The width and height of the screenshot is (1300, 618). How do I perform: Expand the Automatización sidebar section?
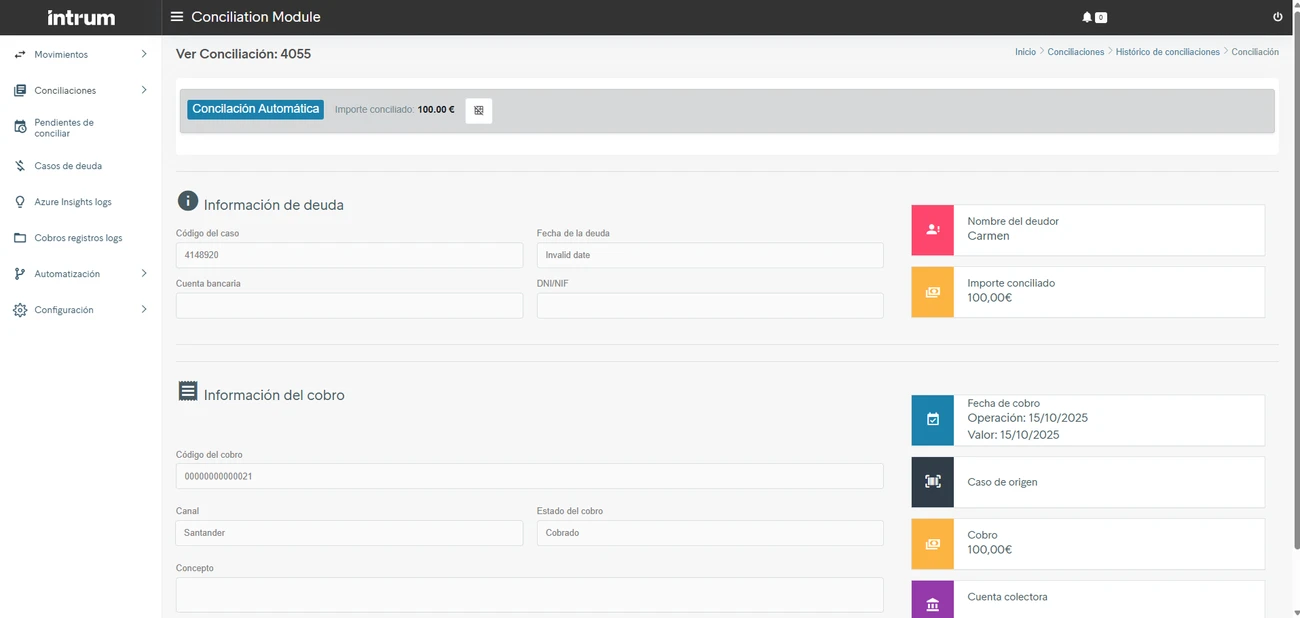click(x=80, y=274)
